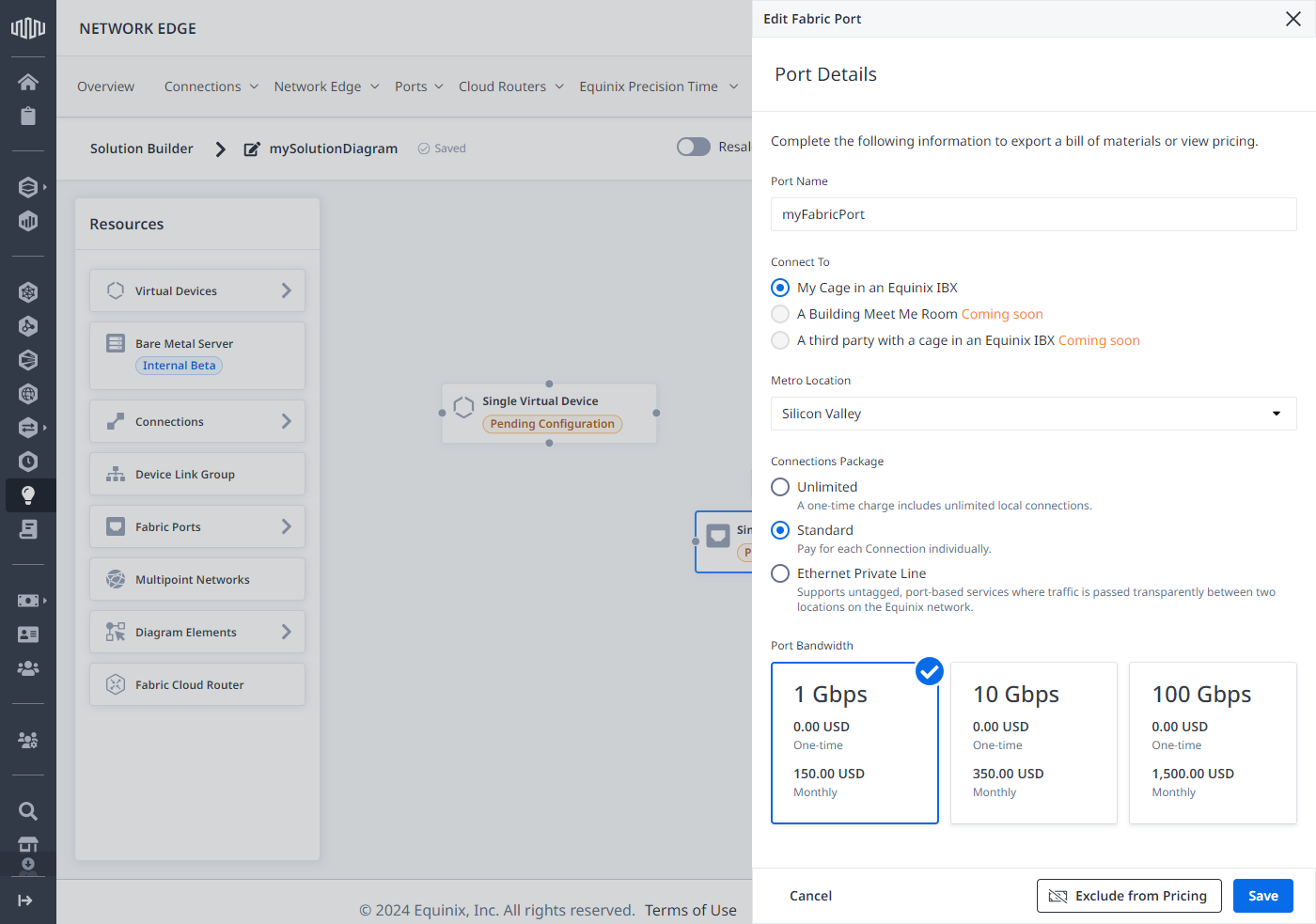Choose the Ethernet Private Line package
The image size is (1316, 924).
(780, 573)
